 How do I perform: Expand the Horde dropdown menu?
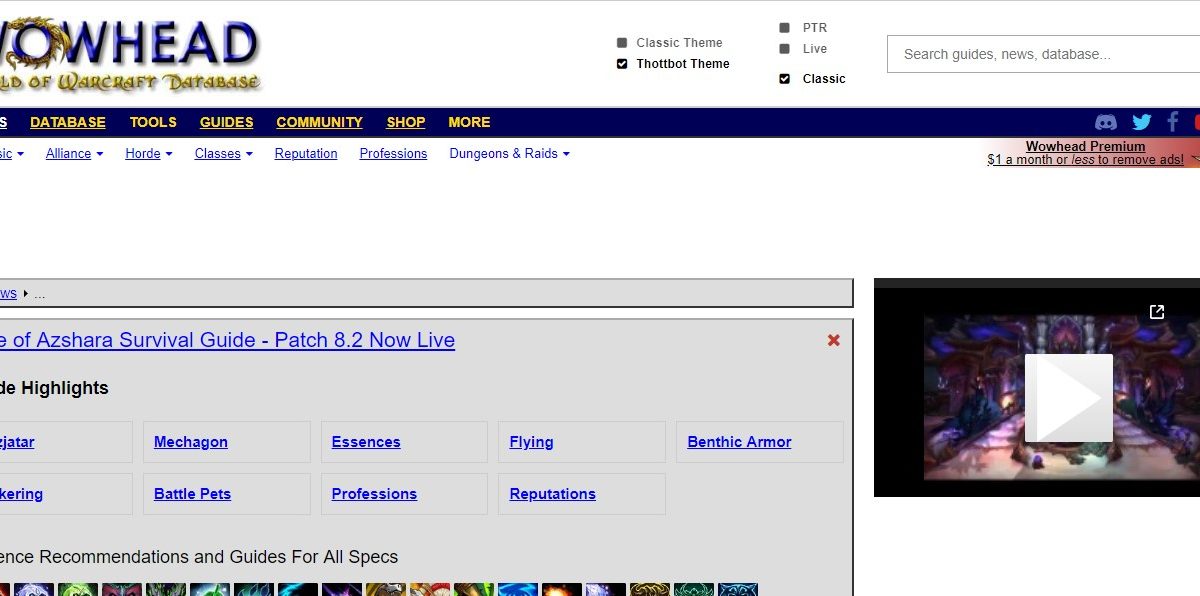pos(148,154)
